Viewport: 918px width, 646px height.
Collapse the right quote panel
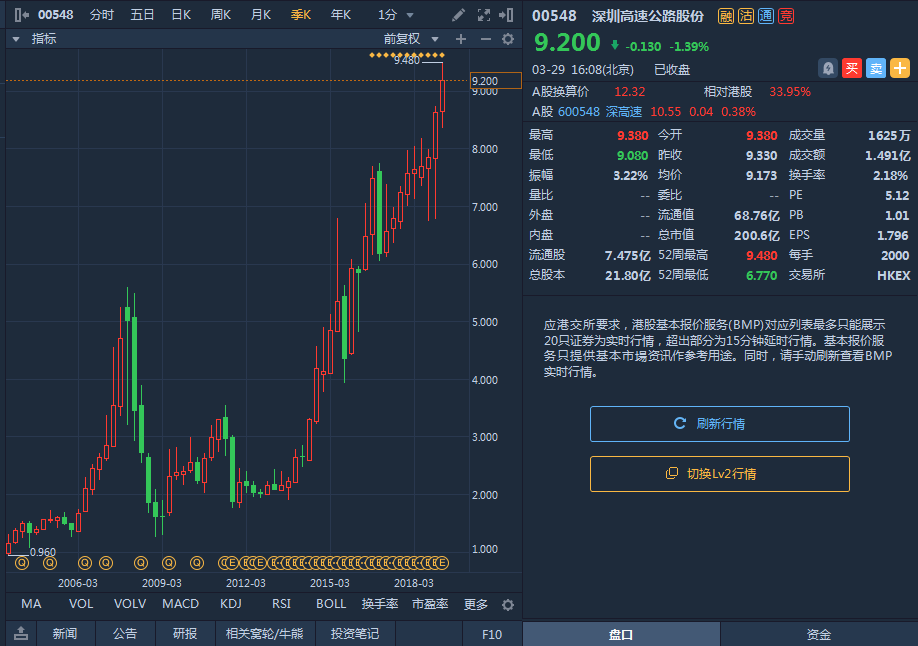coord(510,15)
